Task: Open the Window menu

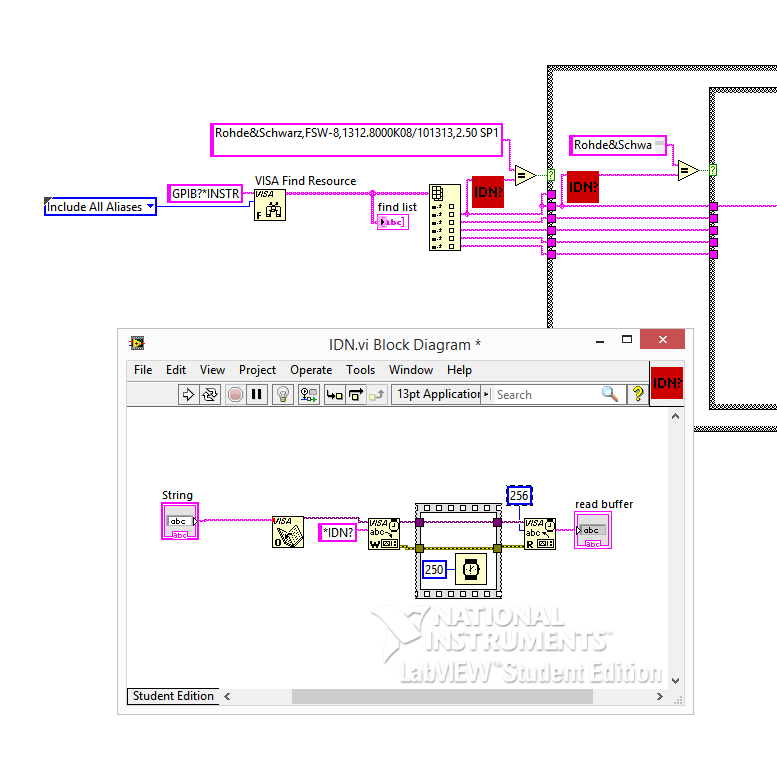Action: click(x=411, y=370)
